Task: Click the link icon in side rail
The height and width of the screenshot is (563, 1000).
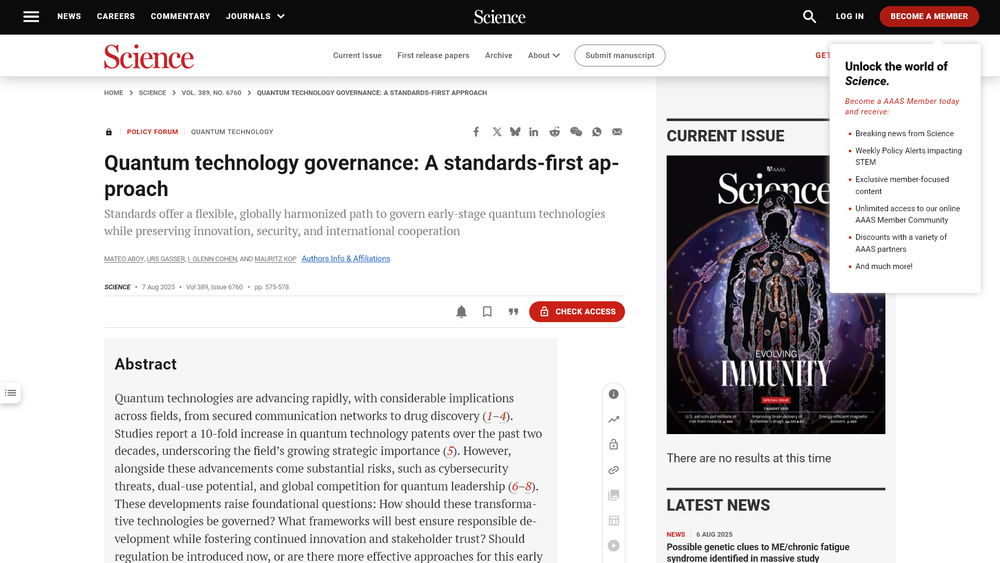Action: pyautogui.click(x=614, y=470)
